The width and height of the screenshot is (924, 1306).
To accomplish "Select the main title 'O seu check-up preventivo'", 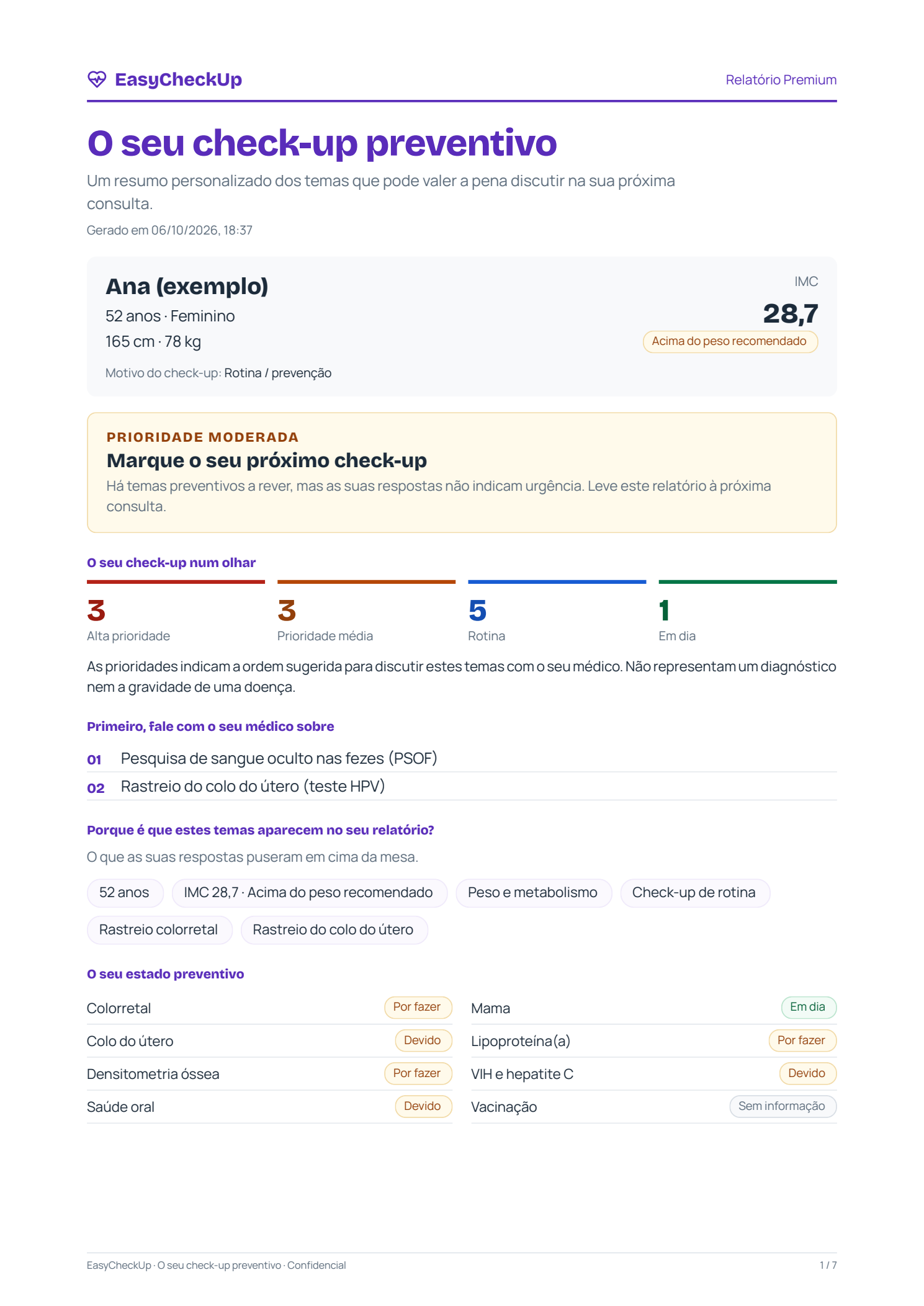I will coord(322,143).
